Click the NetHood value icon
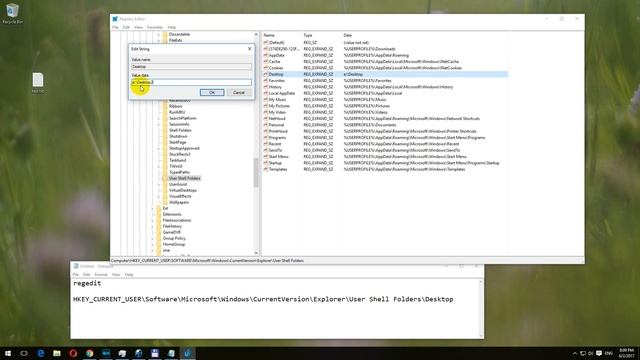The width and height of the screenshot is (640, 360). click(266, 119)
